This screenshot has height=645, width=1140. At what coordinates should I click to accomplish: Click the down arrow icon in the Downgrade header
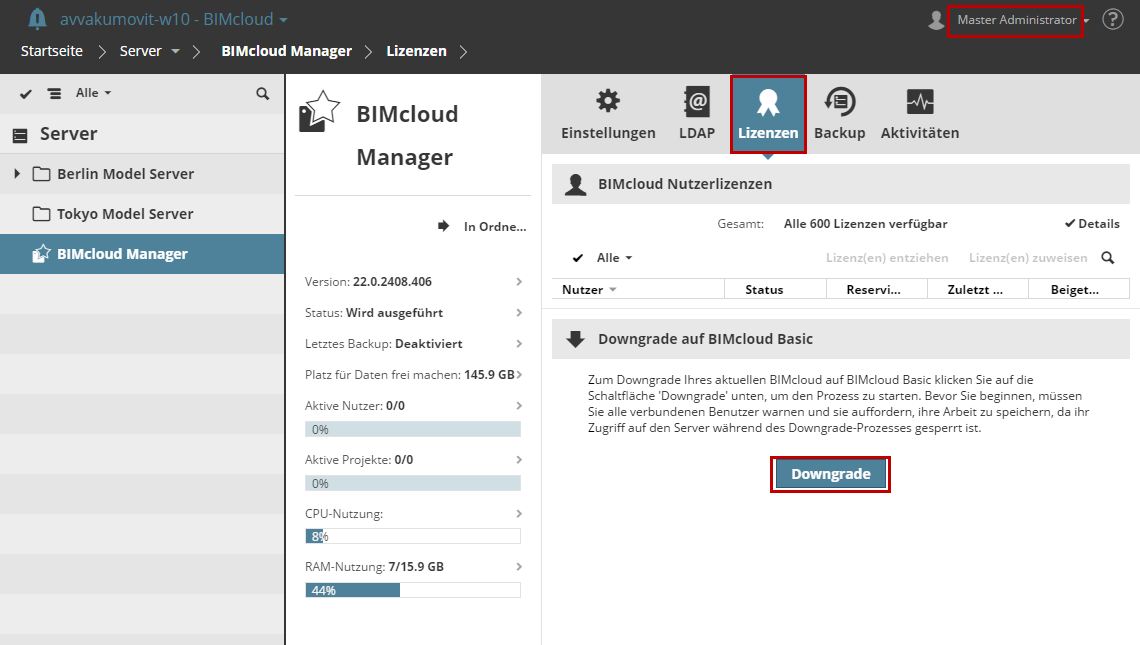pos(575,339)
